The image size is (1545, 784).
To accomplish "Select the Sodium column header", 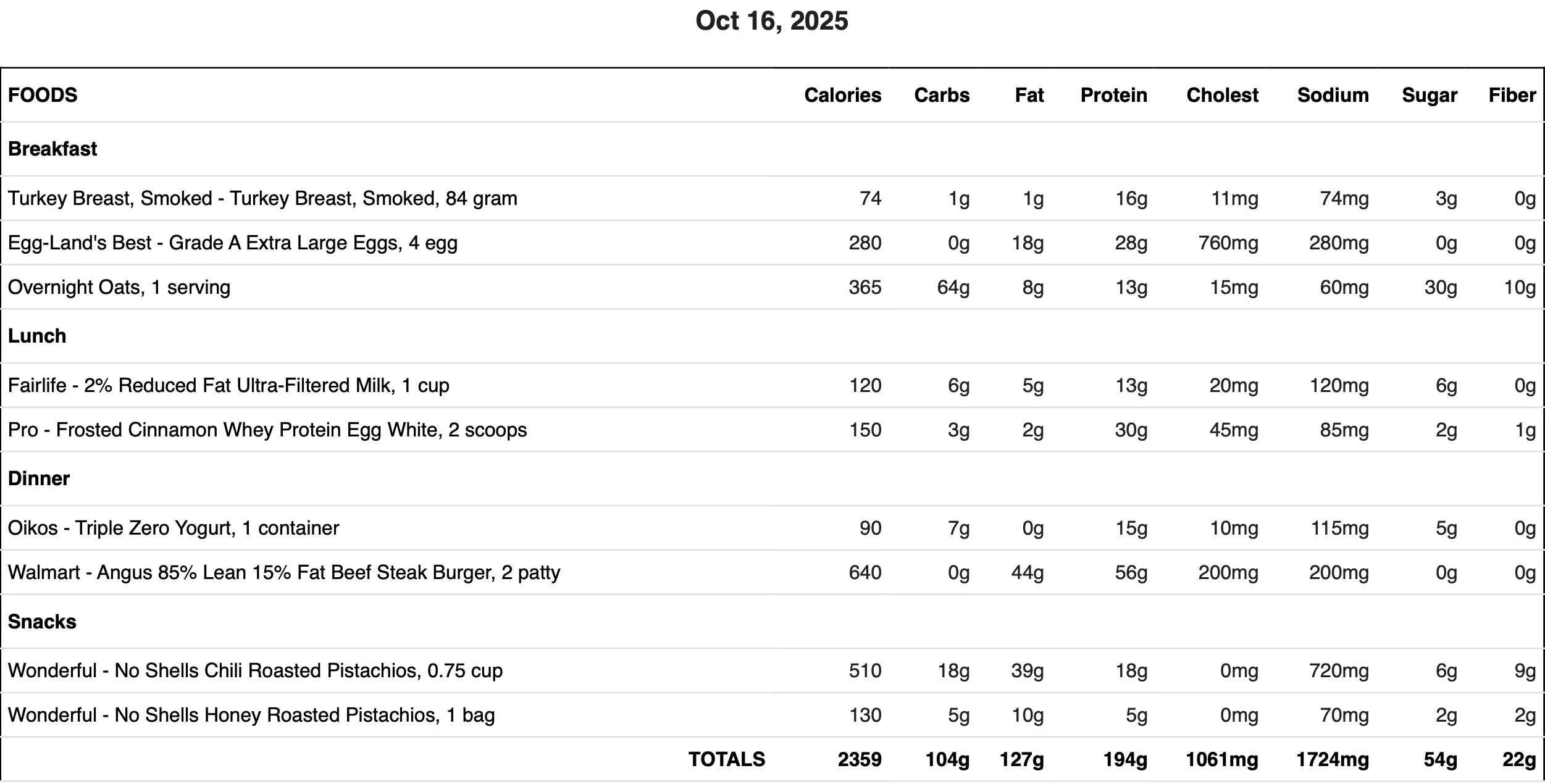I will click(1333, 95).
